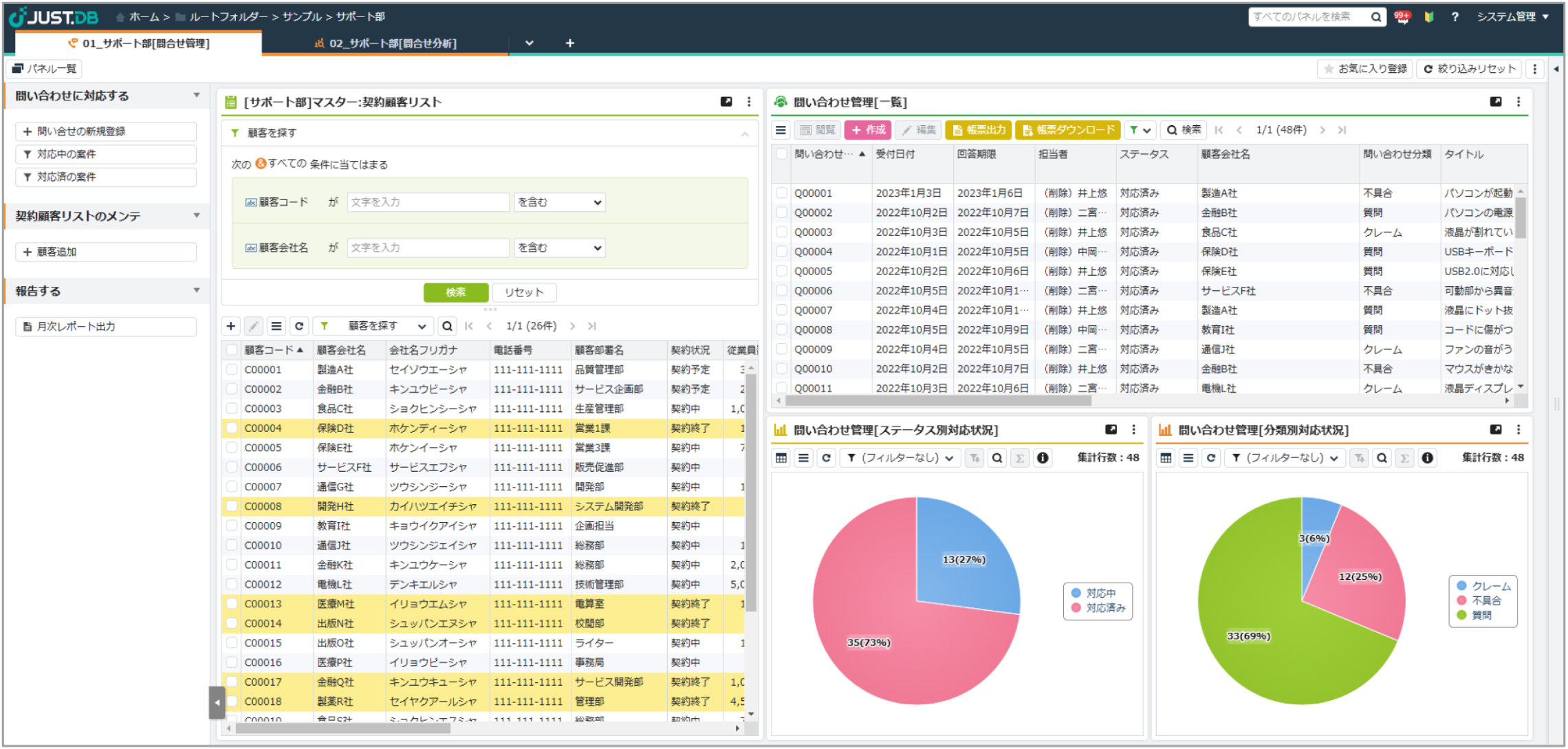The image size is (1568, 749).
Task: Click the green 検索 button
Action: (455, 292)
